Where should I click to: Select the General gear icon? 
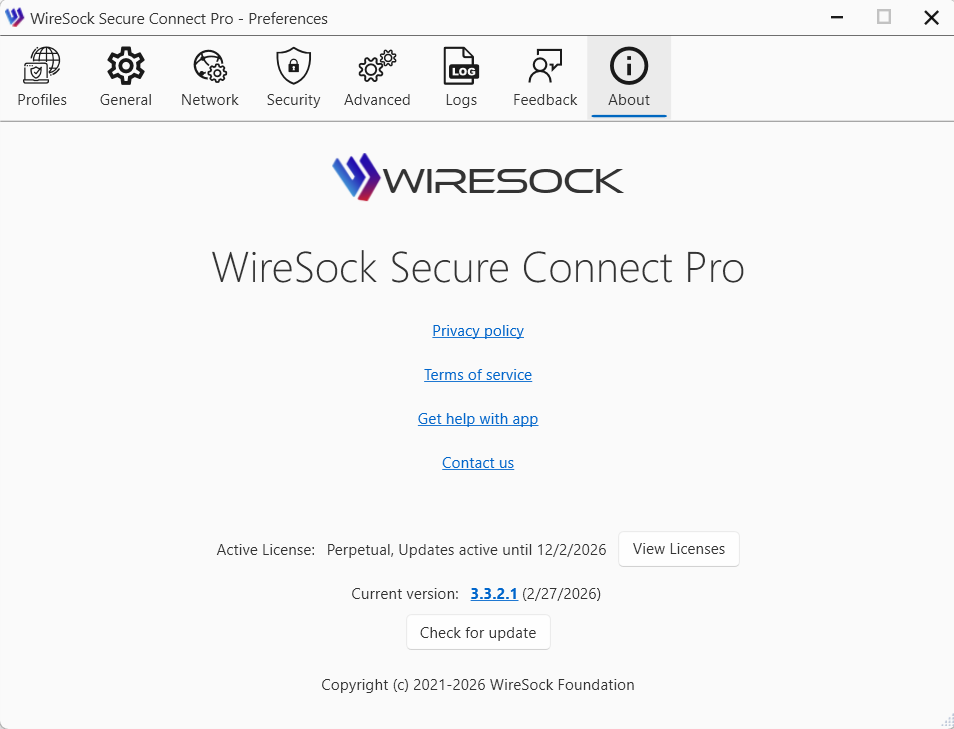point(126,67)
